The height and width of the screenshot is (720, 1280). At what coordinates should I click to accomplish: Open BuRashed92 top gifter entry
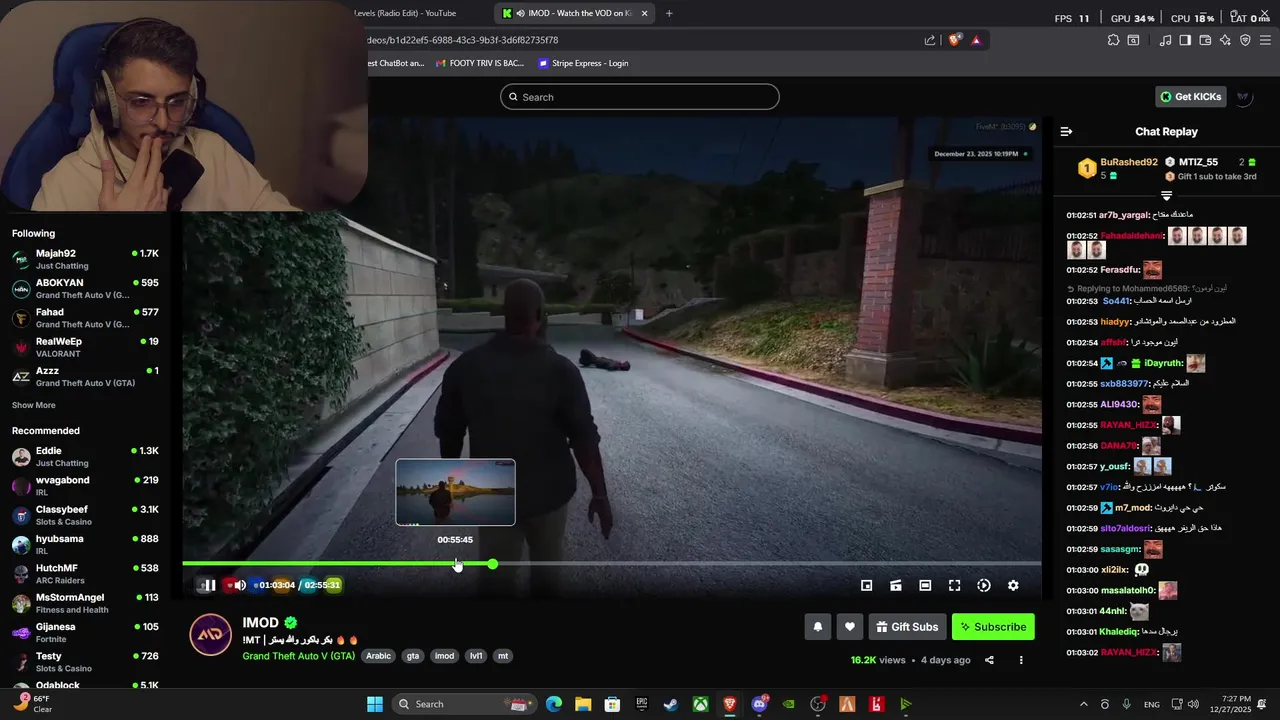[x=1118, y=168]
